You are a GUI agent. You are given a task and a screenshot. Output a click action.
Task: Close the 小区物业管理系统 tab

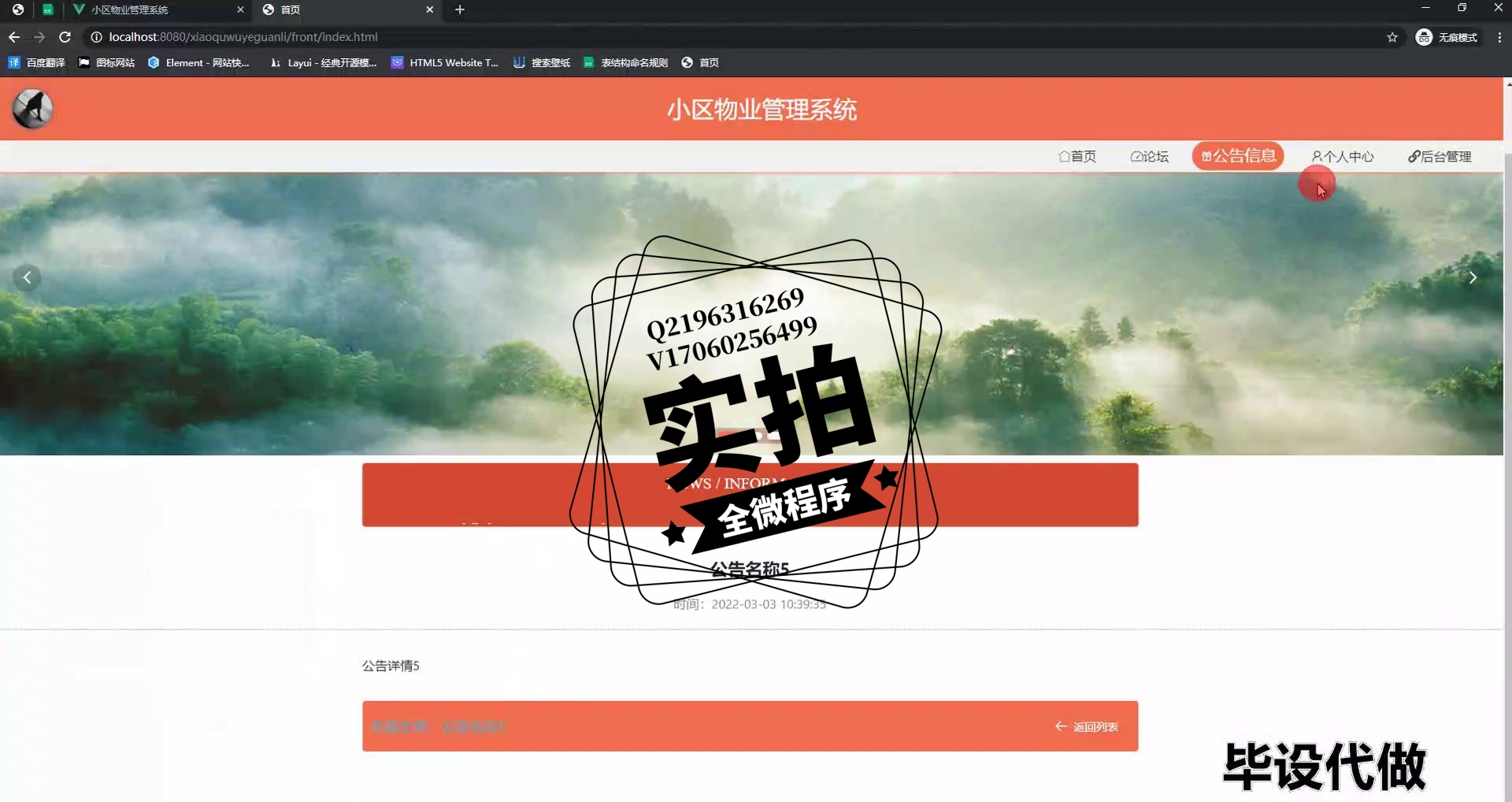[241, 9]
